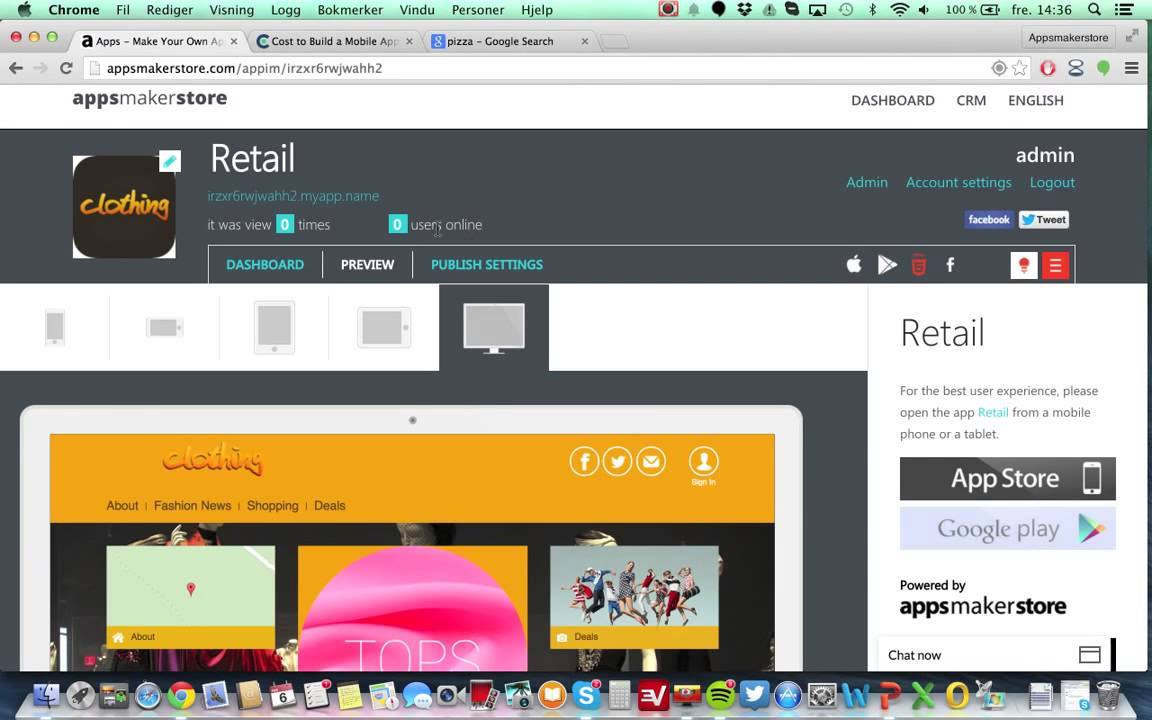Open irzxr6rwjwahh2.myapp.name link
The width and height of the screenshot is (1152, 720).
(x=293, y=196)
